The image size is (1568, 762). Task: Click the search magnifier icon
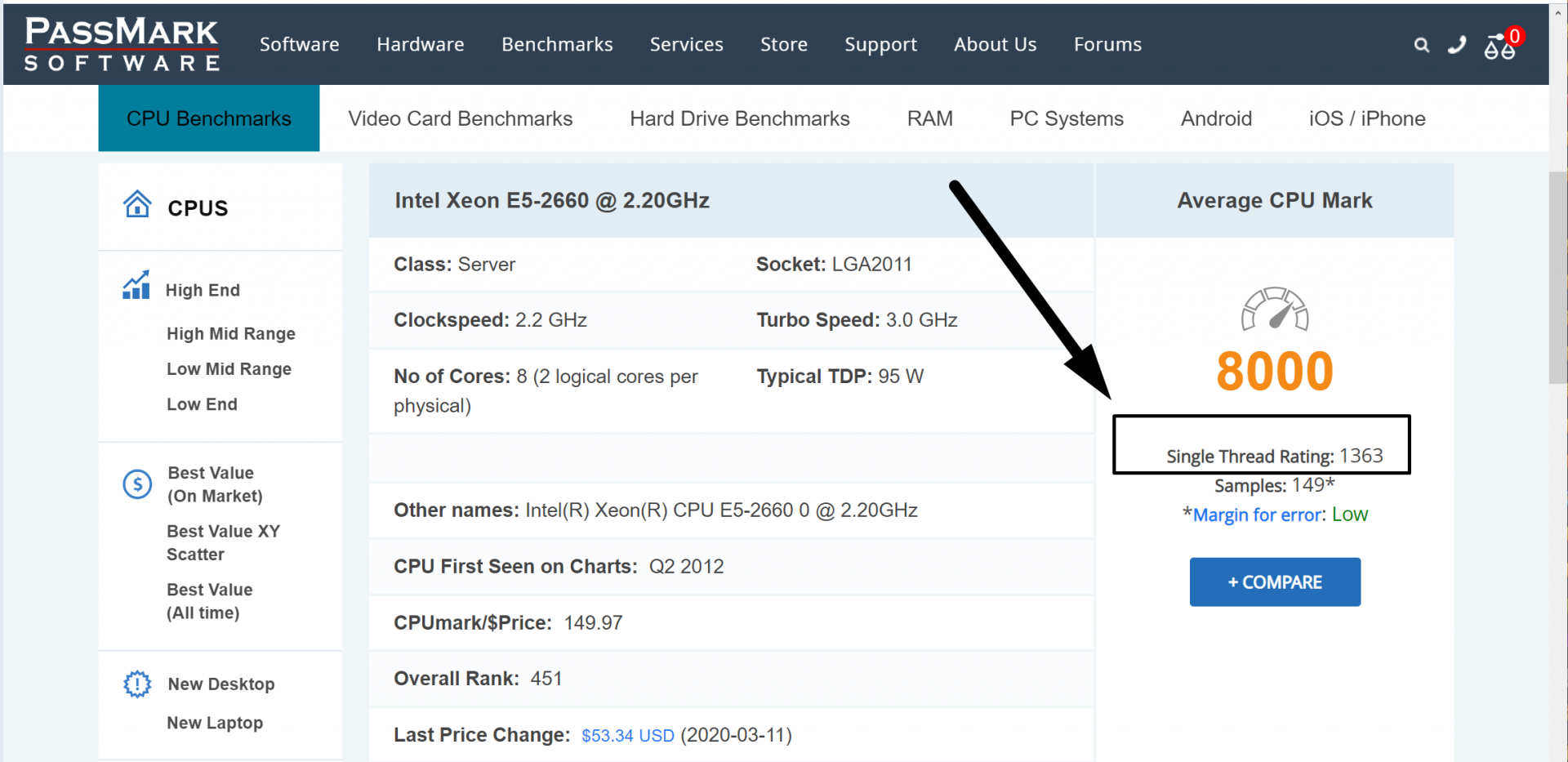coord(1422,46)
